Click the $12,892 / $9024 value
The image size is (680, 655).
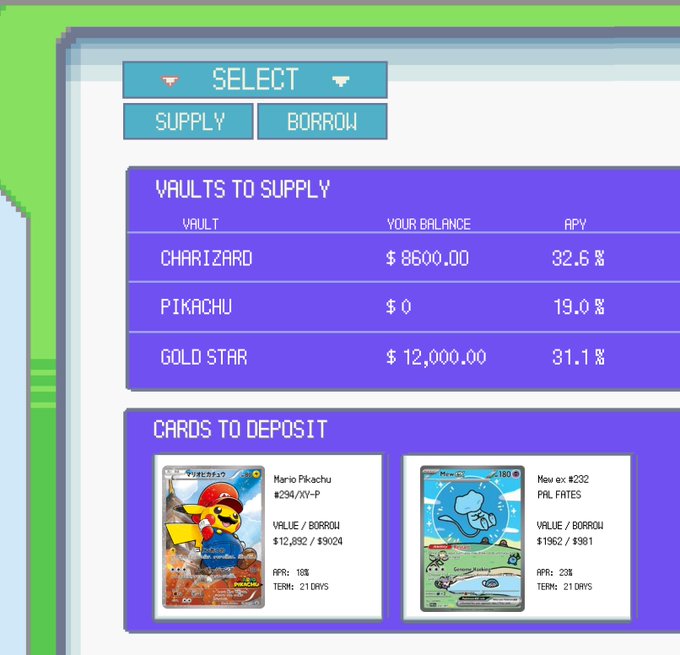pos(307,541)
